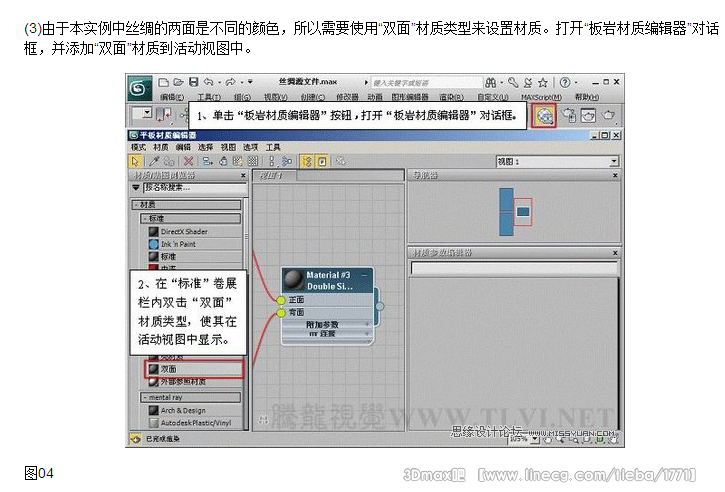725x492 pixels.
Task: Click the star favorites icon in title bar
Action: [x=543, y=83]
